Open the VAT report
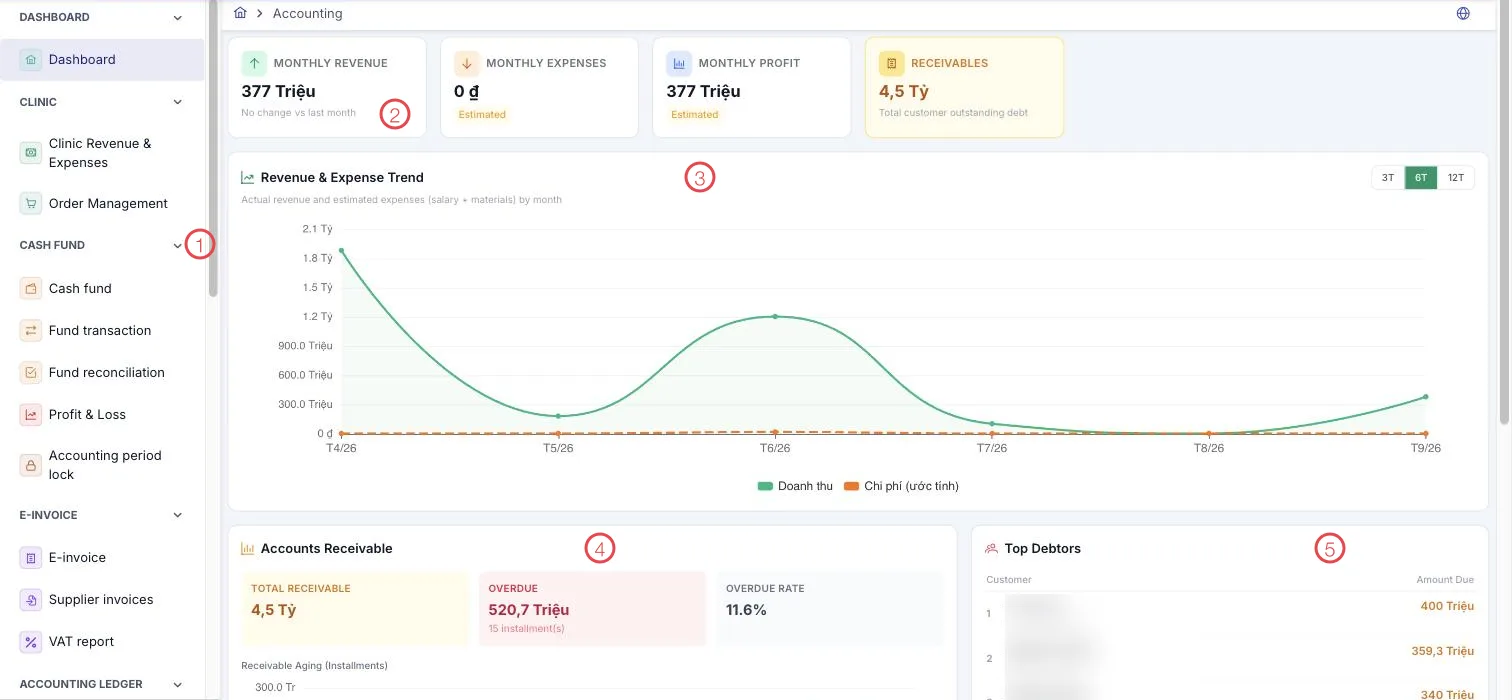Viewport: 1512px width, 700px height. point(102,642)
